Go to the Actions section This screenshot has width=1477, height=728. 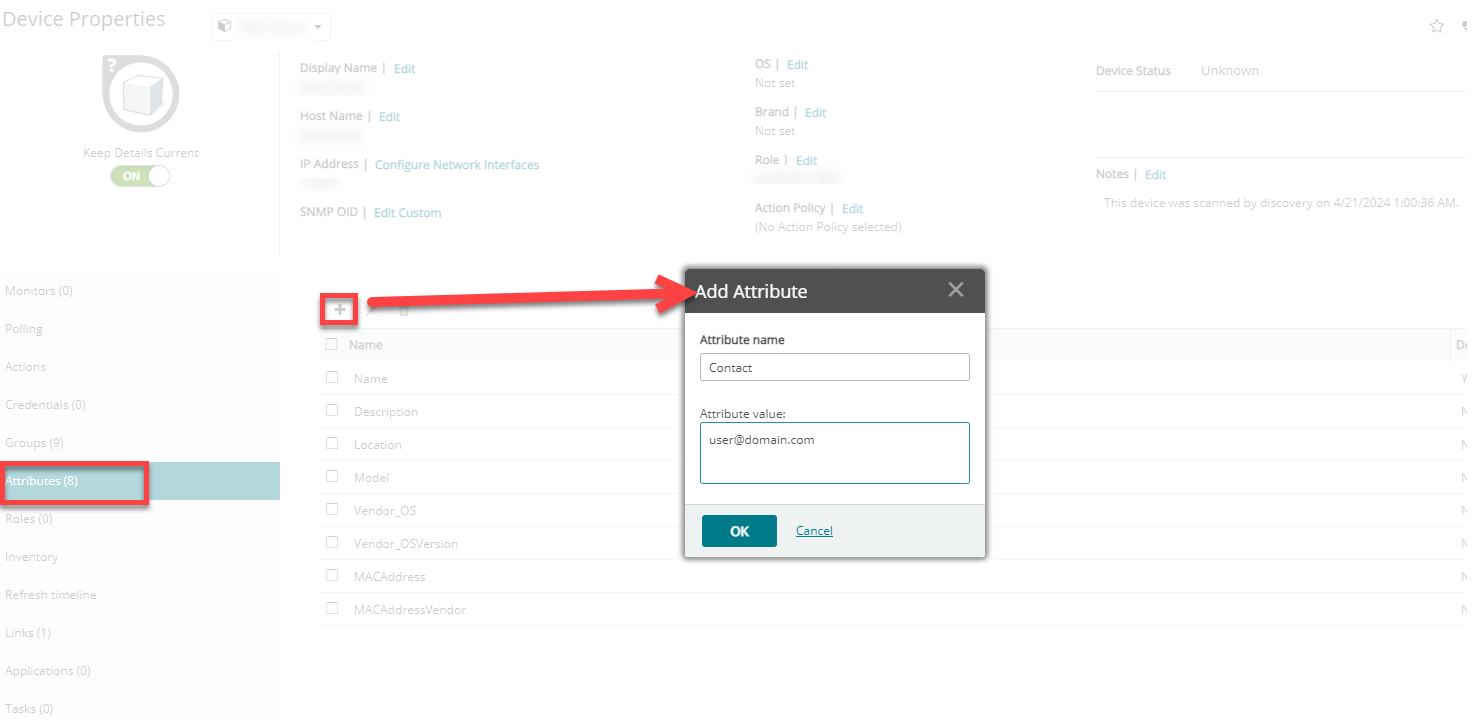point(26,367)
